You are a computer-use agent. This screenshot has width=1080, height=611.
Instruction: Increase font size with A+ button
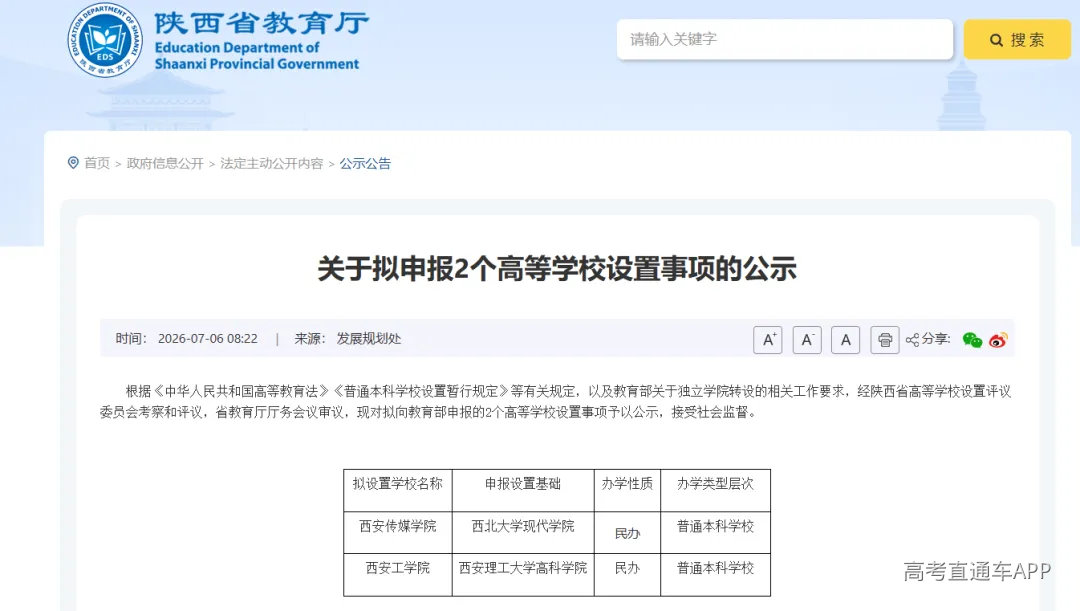tap(768, 340)
